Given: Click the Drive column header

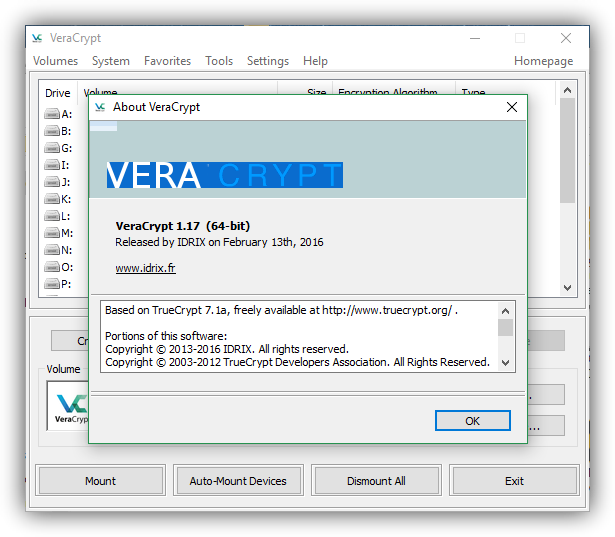Looking at the screenshot, I should click(58, 93).
